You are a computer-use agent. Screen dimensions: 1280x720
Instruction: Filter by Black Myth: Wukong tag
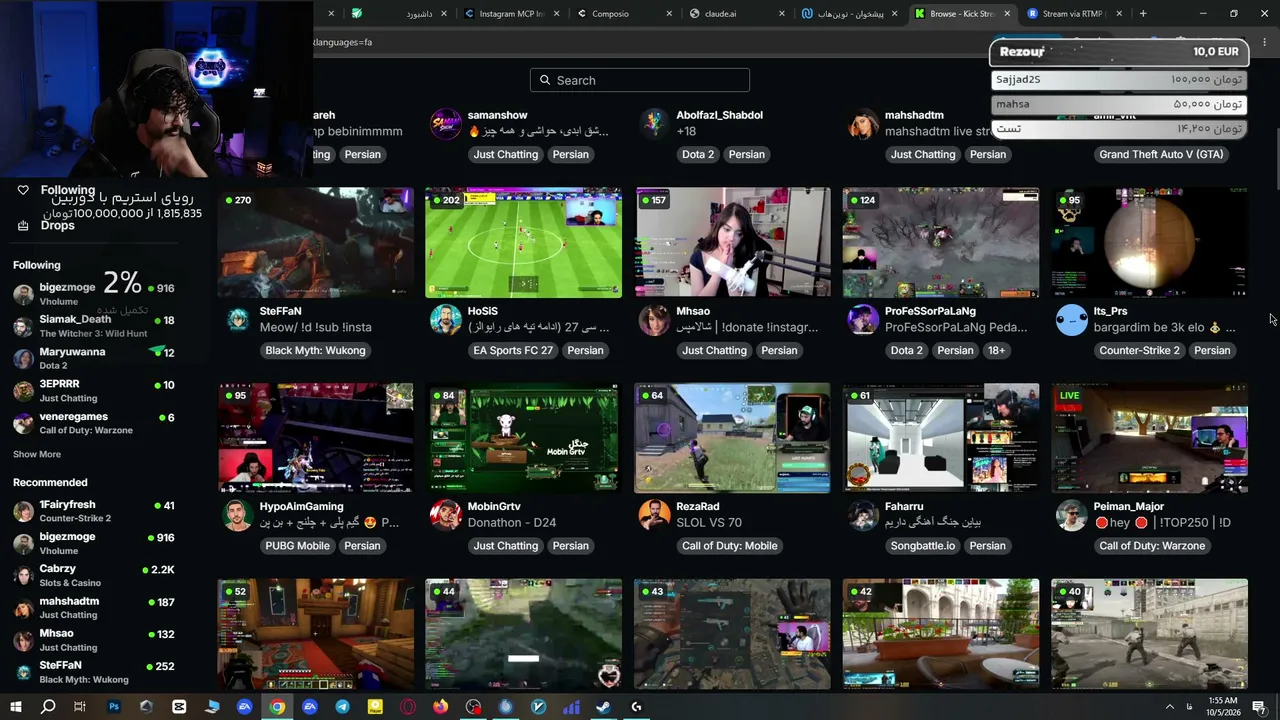315,351
